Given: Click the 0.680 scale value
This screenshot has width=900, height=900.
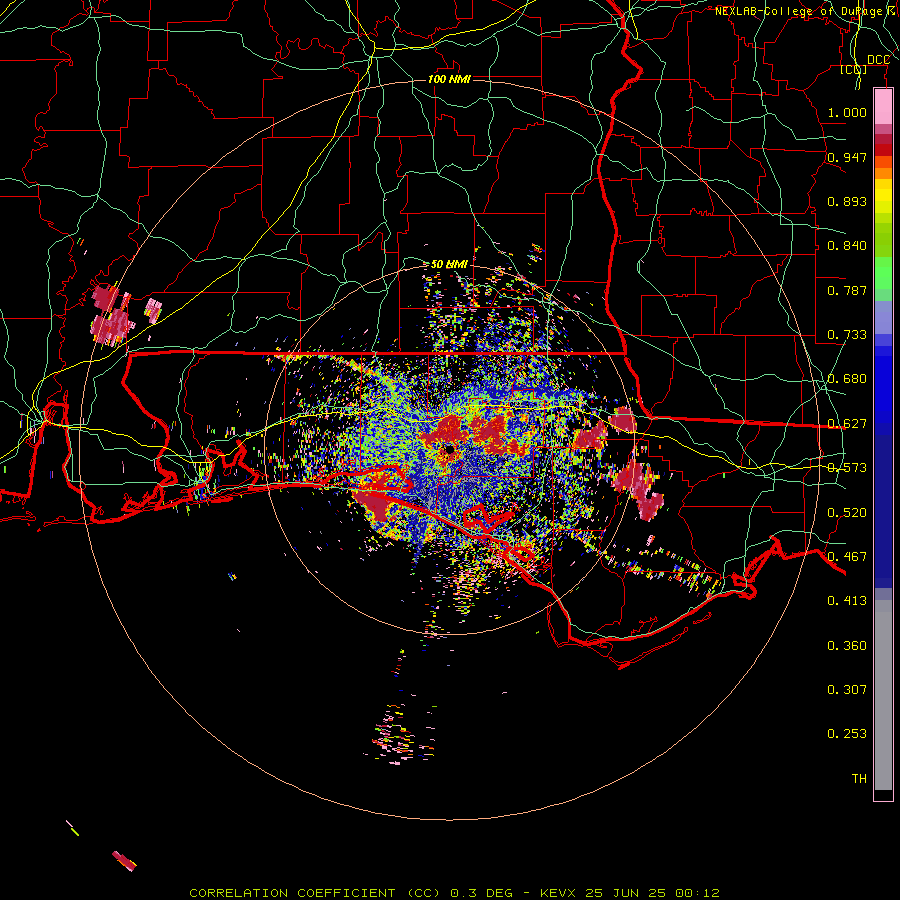Looking at the screenshot, I should 847,379.
